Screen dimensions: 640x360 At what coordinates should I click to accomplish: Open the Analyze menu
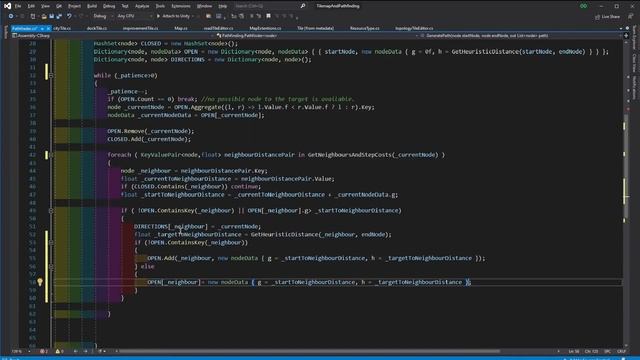pyautogui.click(x=142, y=6)
